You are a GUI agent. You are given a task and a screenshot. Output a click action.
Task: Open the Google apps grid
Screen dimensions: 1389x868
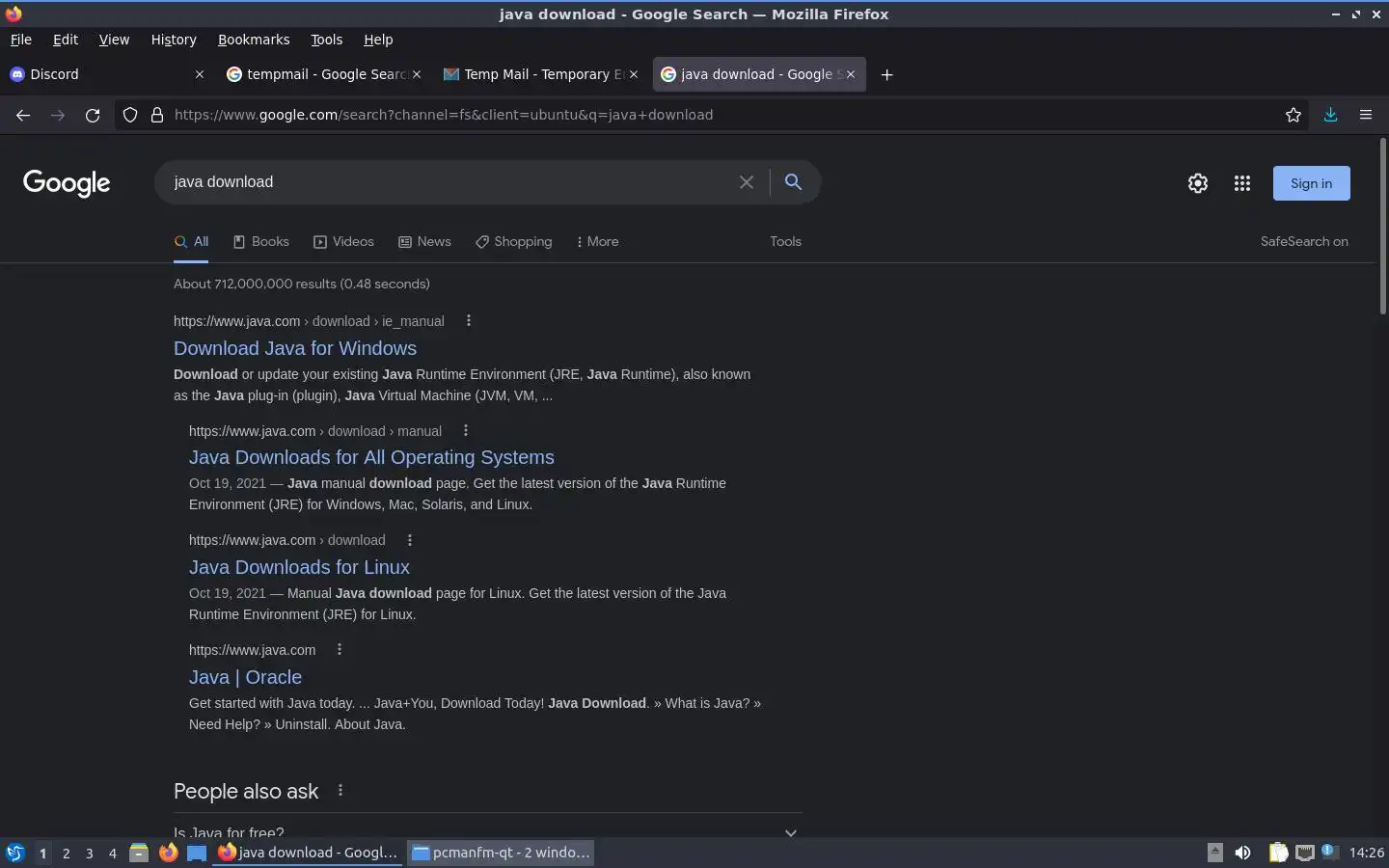pyautogui.click(x=1242, y=183)
